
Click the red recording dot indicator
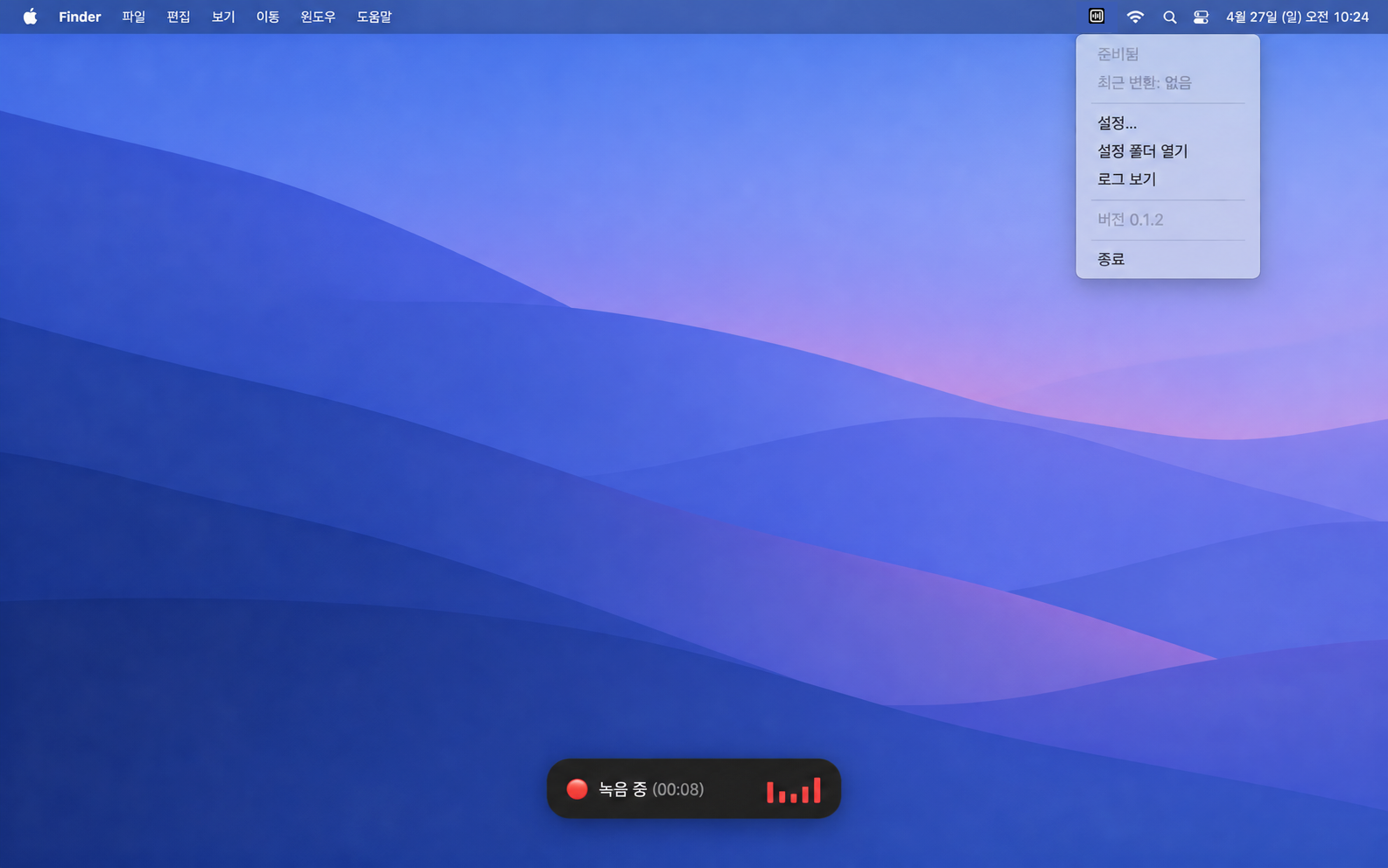(577, 789)
